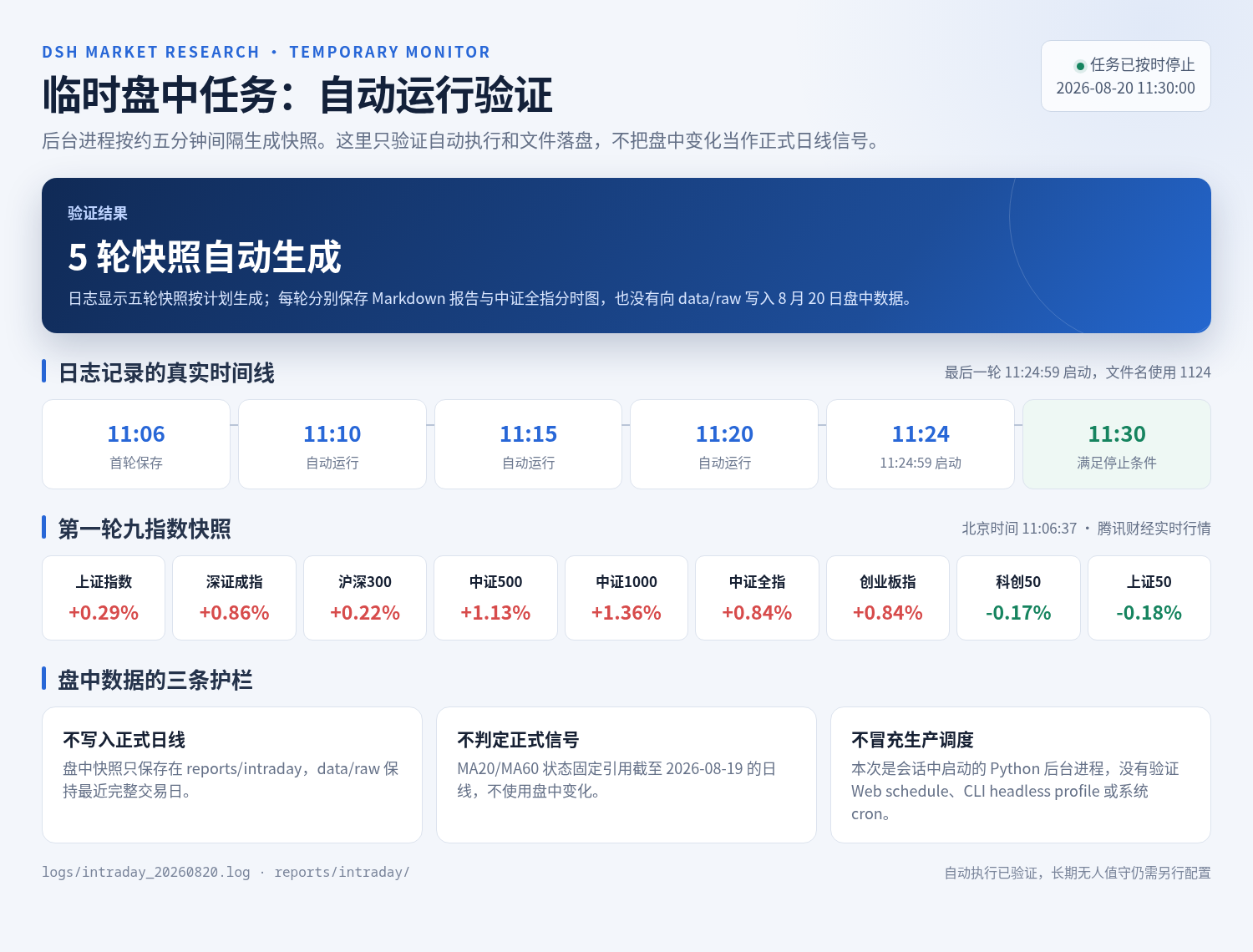The image size is (1253, 952).
Task: Select the 11:15 自动运行 timeline card
Action: coord(528,444)
